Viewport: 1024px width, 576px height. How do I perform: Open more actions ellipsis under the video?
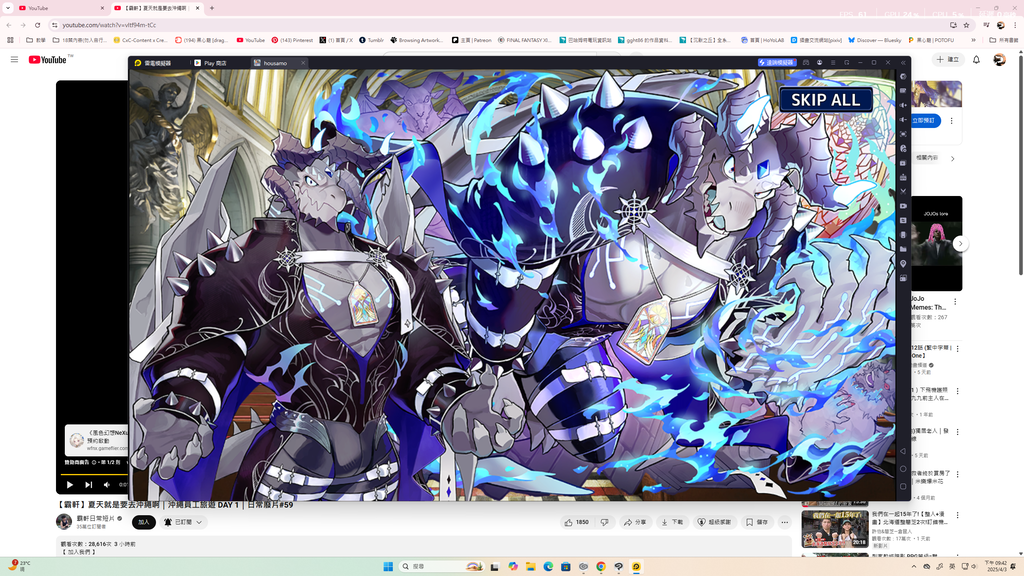784,522
